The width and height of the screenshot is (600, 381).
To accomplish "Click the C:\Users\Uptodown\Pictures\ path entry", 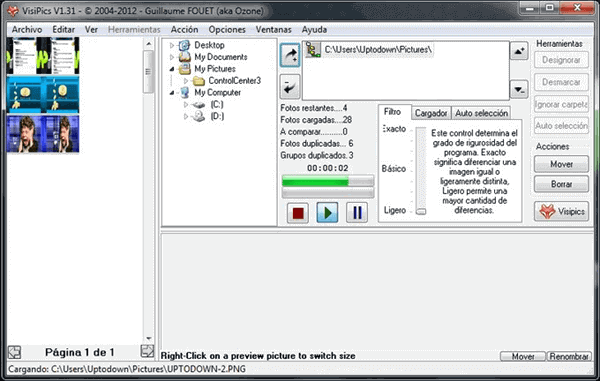I will pos(378,50).
